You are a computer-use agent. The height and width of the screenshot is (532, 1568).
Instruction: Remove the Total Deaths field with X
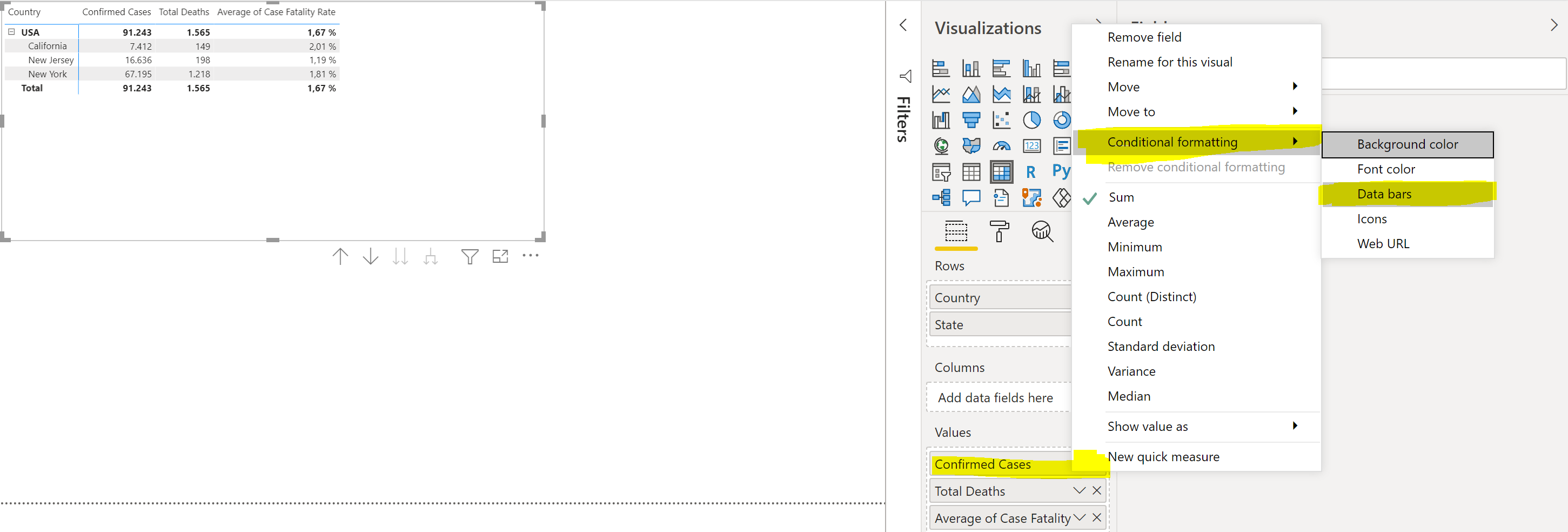[x=1096, y=490]
